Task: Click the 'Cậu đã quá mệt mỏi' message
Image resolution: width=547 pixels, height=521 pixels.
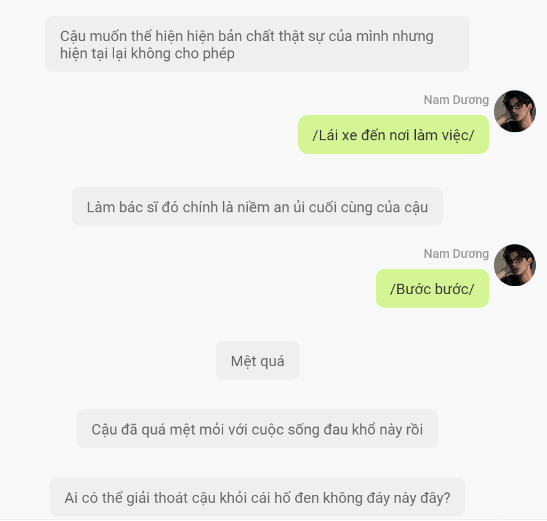Action: coord(257,429)
